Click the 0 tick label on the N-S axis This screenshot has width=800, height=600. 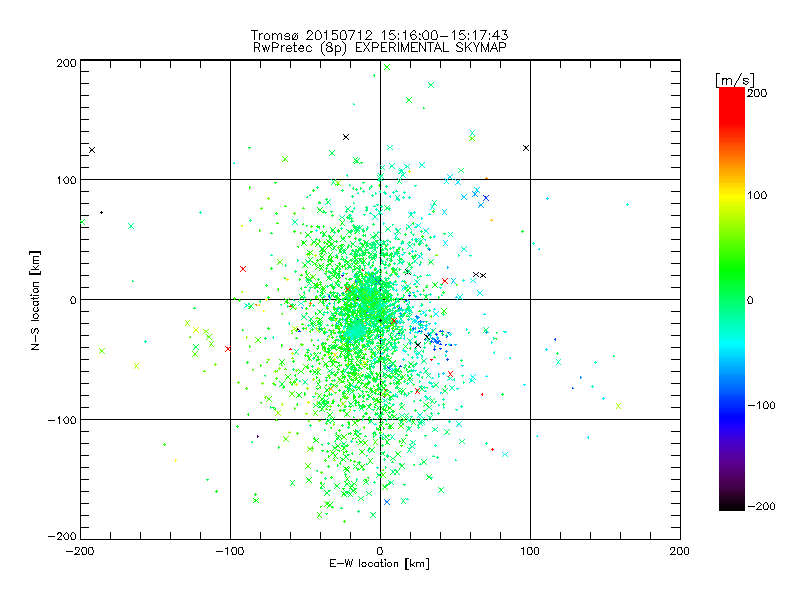[73, 300]
